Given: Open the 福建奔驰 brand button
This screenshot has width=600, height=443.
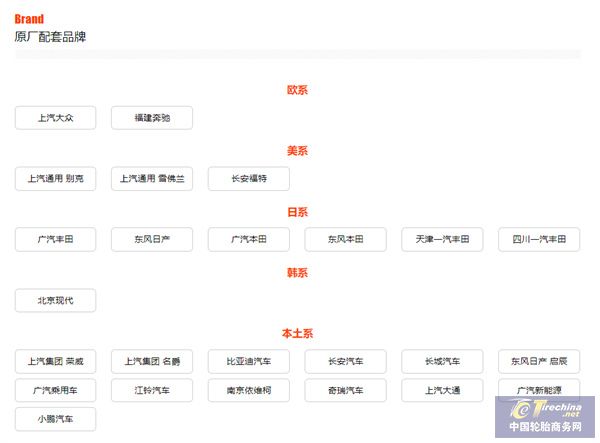Looking at the screenshot, I should (152, 118).
